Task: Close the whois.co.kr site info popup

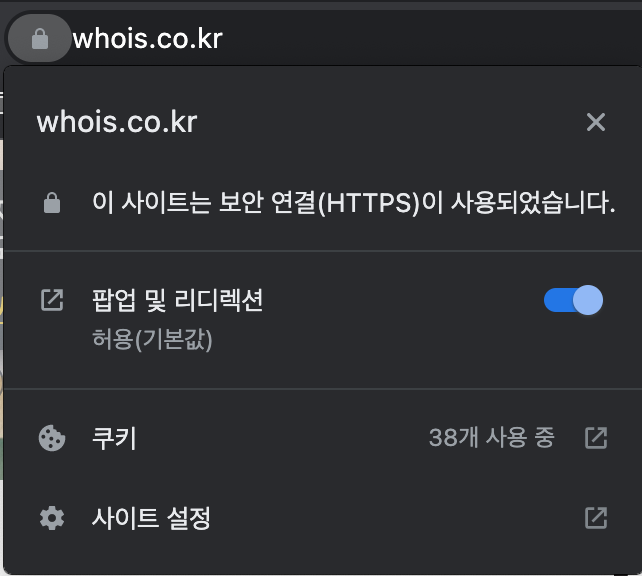Action: click(x=596, y=122)
